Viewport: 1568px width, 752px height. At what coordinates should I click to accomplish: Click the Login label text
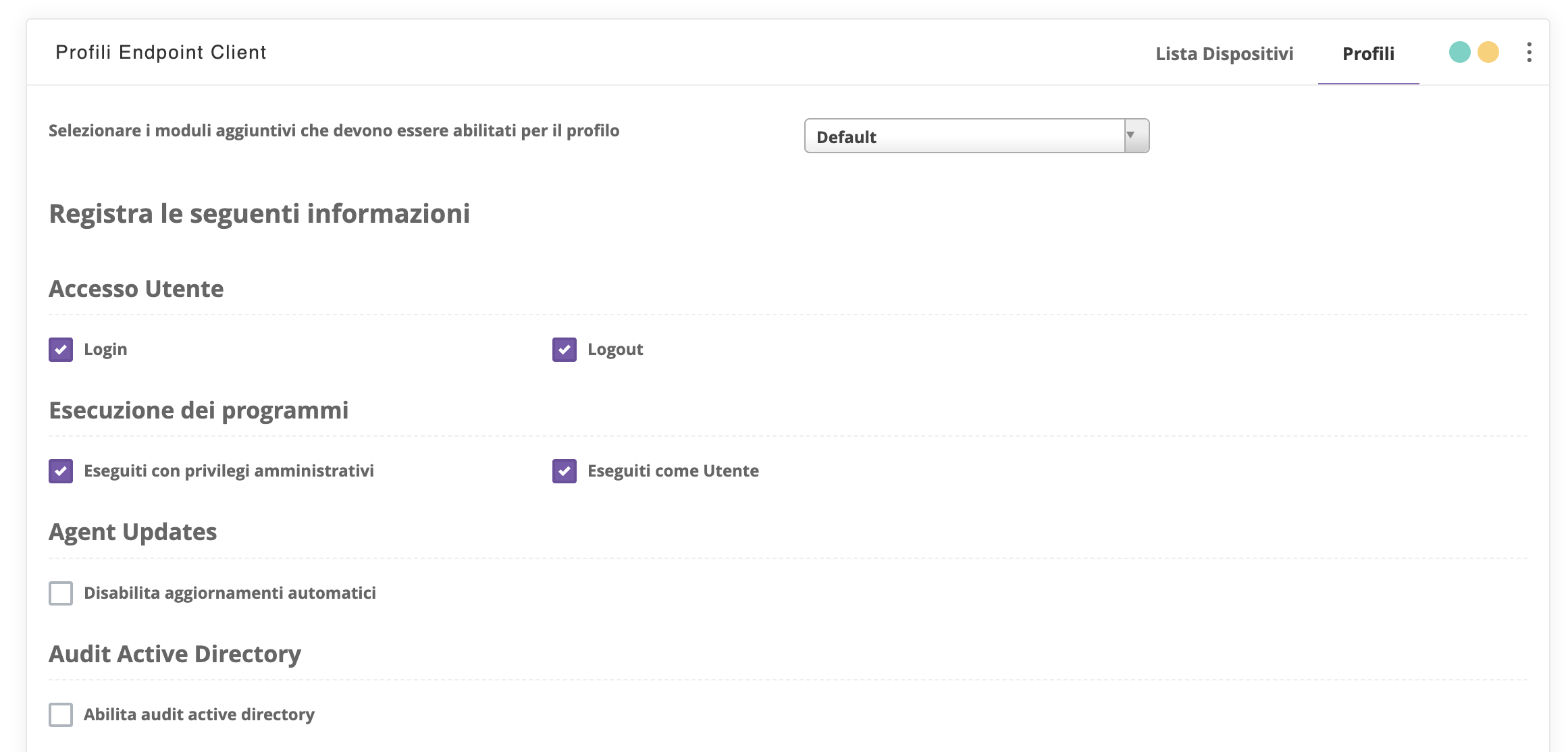coord(105,350)
